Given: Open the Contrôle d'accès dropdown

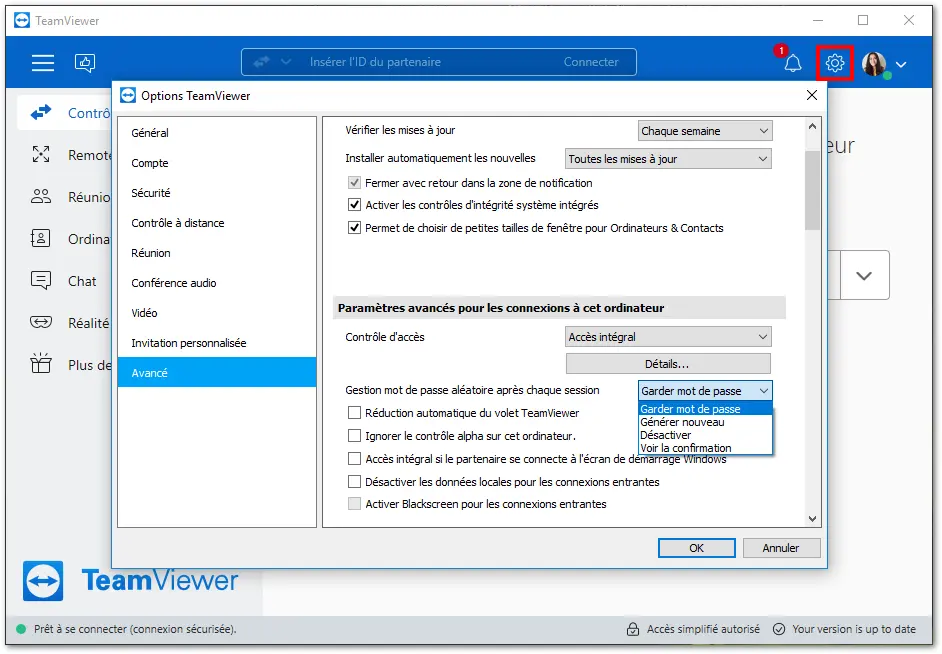Looking at the screenshot, I should [668, 337].
